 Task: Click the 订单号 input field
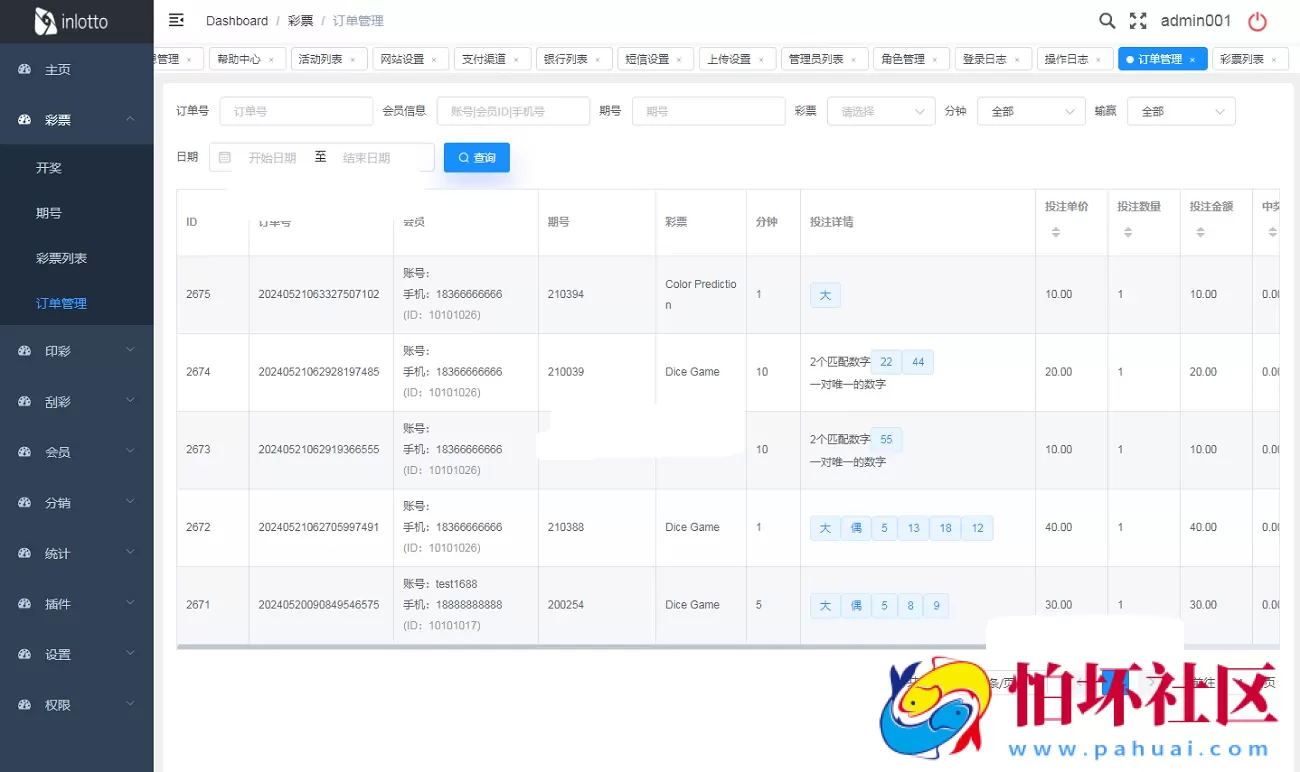pyautogui.click(x=296, y=111)
